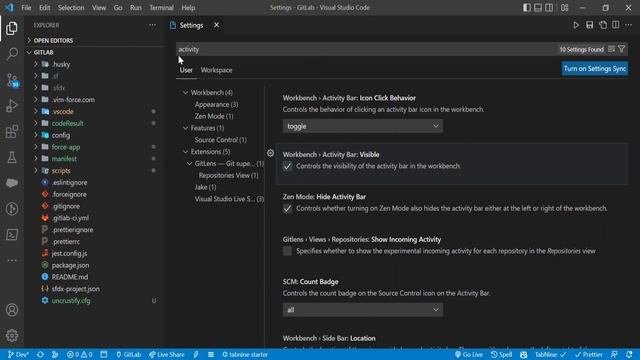Viewport: 640px width, 360px height.
Task: Open the Search view in activity bar
Action: click(12, 54)
